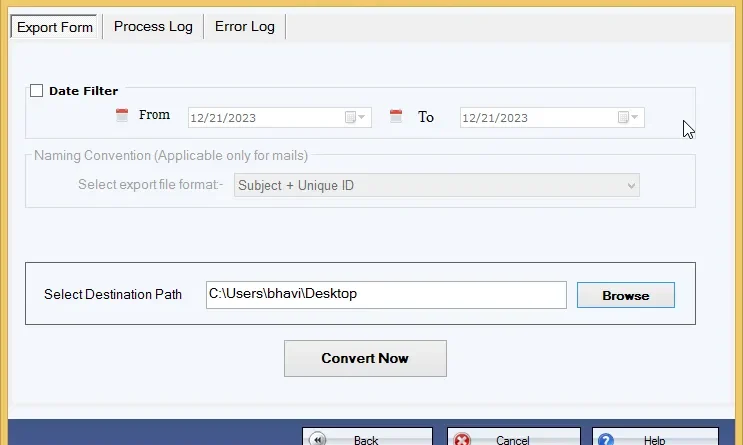Start conversion with Convert Now

pos(365,358)
